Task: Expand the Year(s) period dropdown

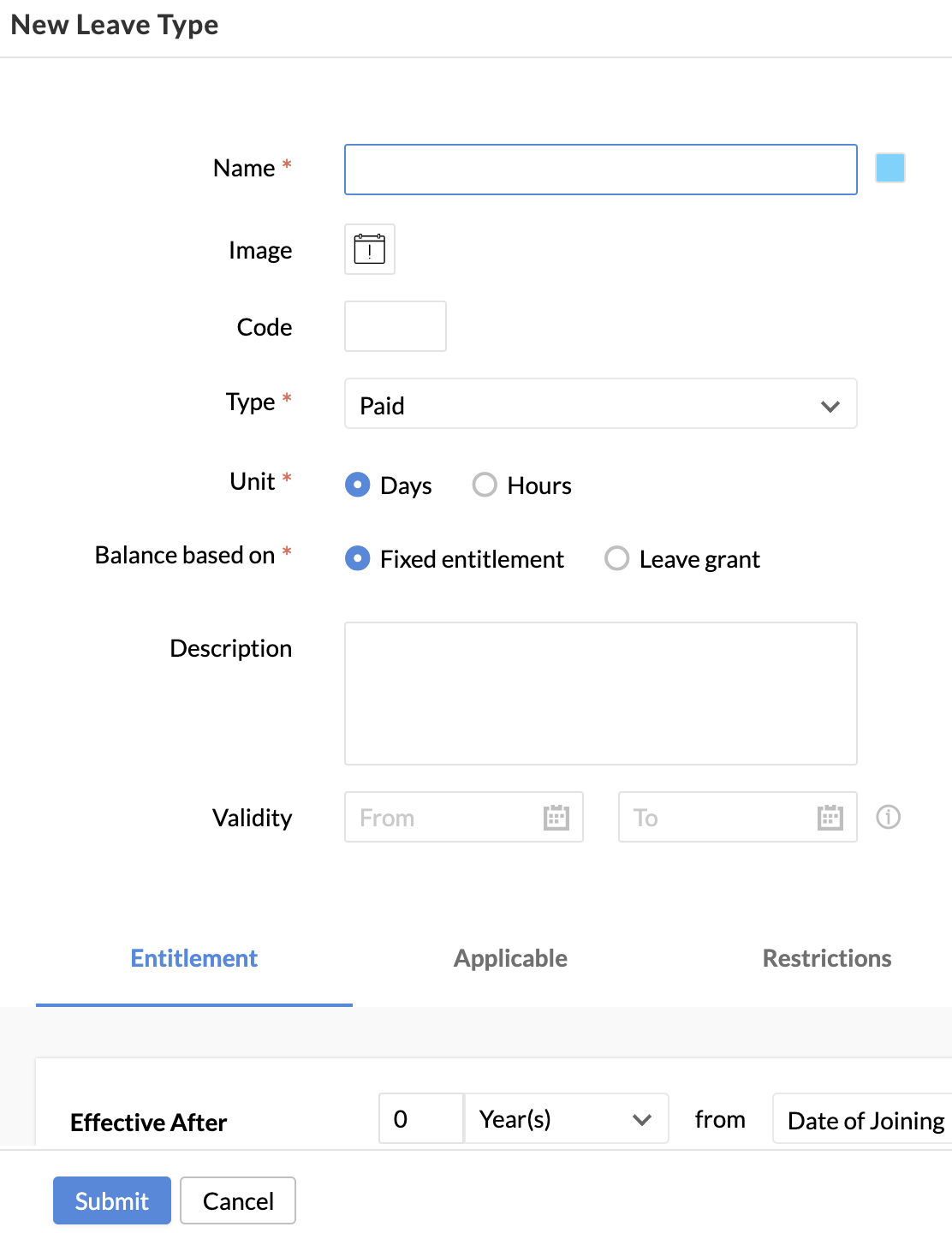Action: pos(566,1119)
